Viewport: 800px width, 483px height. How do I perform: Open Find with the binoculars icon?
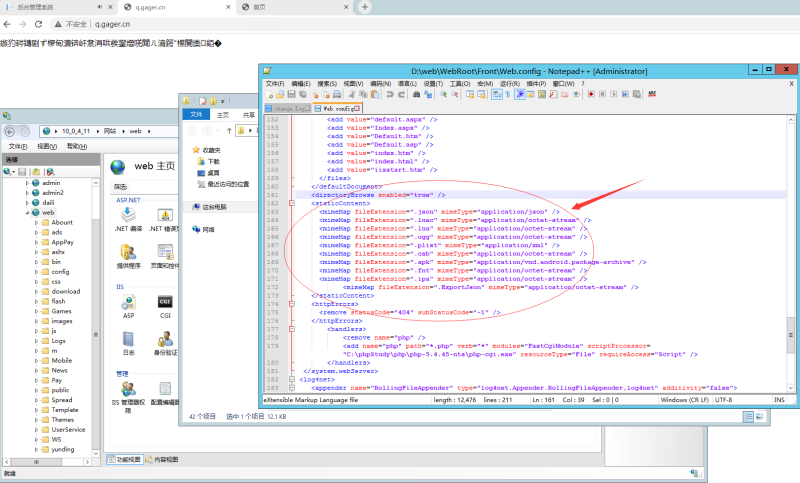416,94
